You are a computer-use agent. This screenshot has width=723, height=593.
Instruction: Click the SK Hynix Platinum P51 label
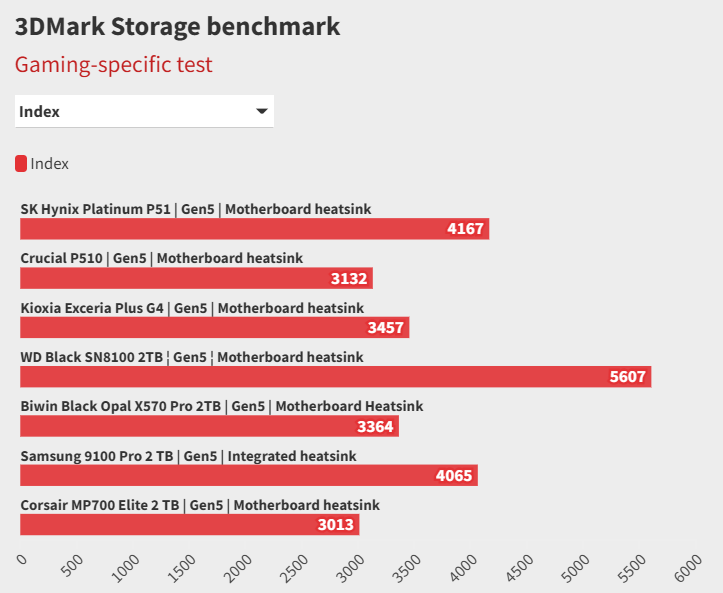coord(196,209)
